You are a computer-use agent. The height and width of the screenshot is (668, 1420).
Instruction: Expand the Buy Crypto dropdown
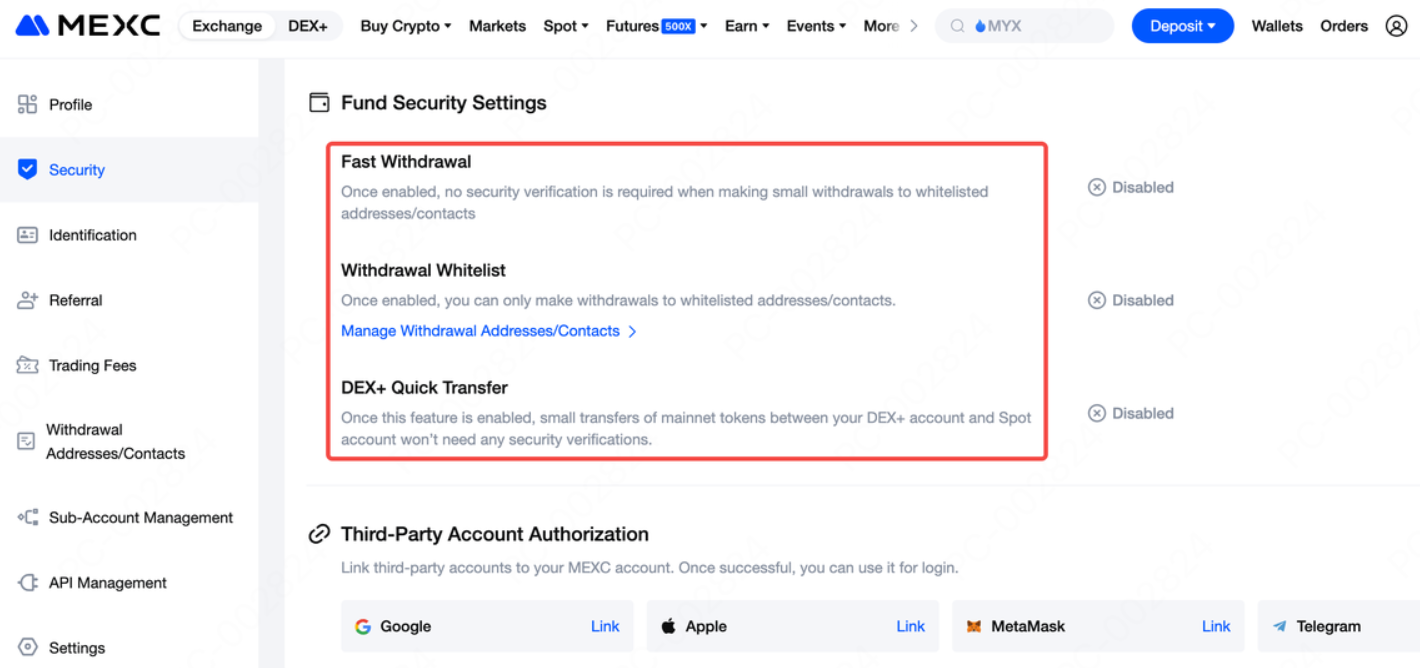click(x=406, y=26)
